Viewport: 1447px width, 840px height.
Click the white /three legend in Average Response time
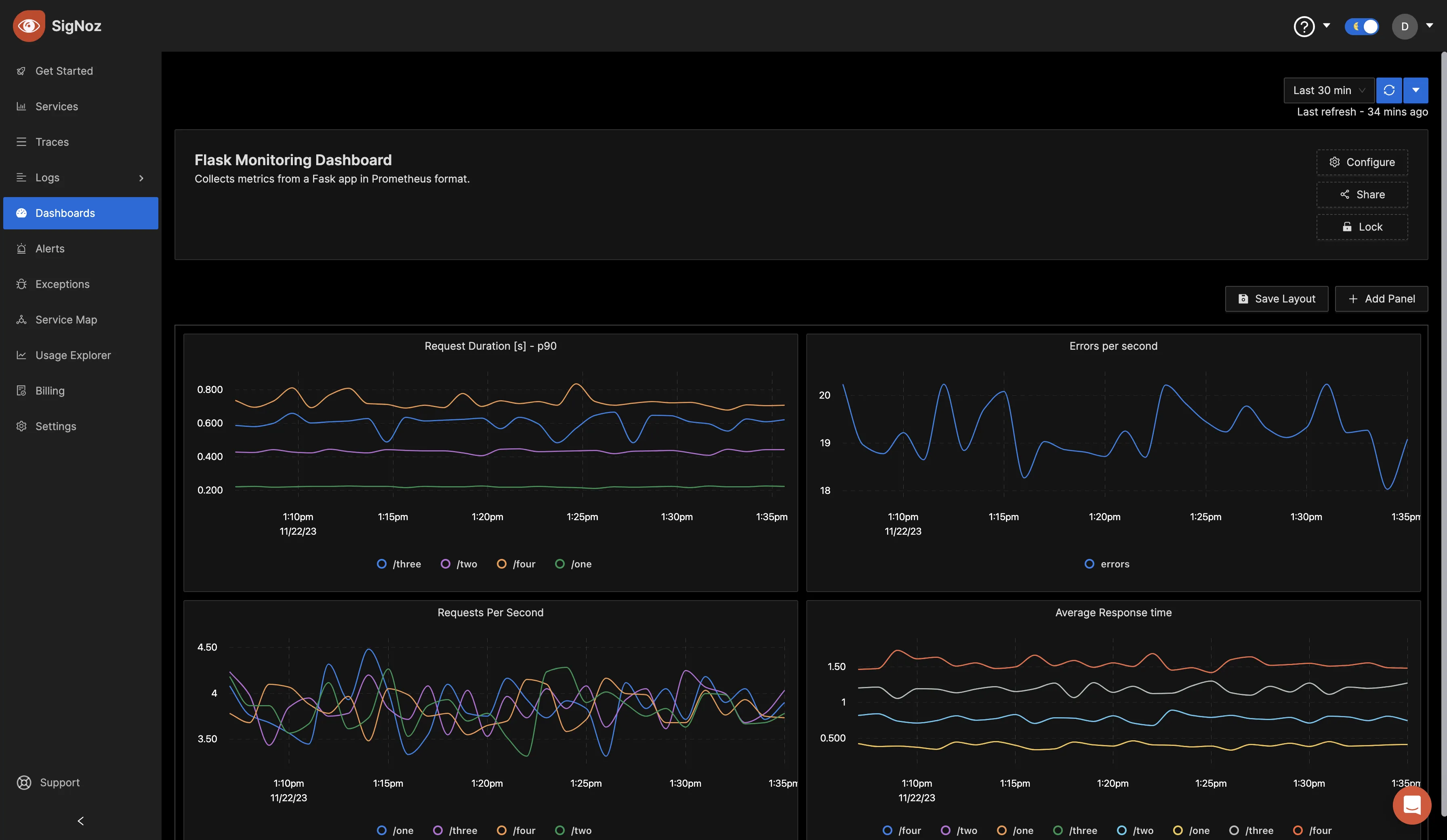[x=1252, y=830]
